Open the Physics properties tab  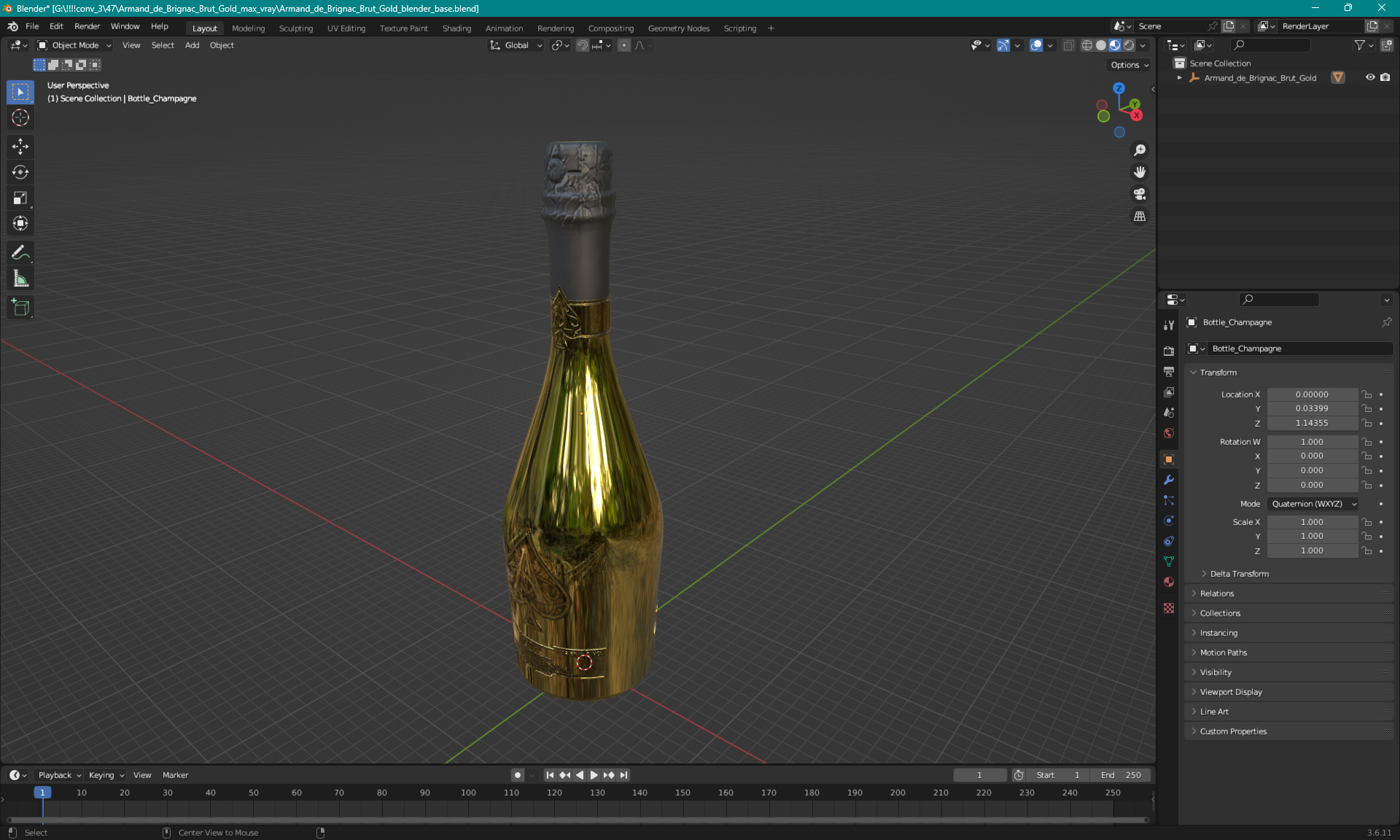click(x=1169, y=521)
